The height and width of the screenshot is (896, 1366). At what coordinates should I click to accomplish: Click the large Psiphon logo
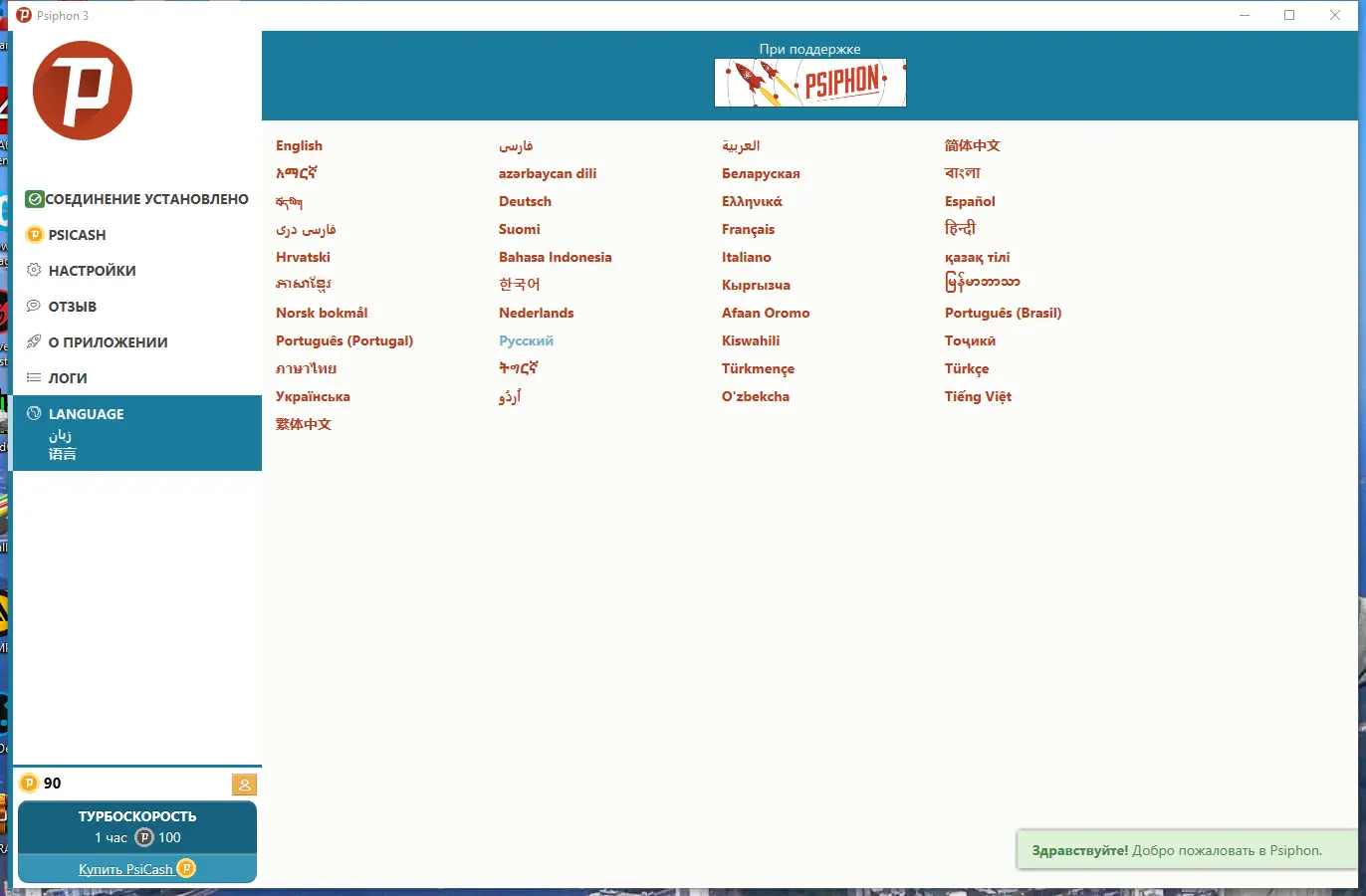pyautogui.click(x=83, y=91)
